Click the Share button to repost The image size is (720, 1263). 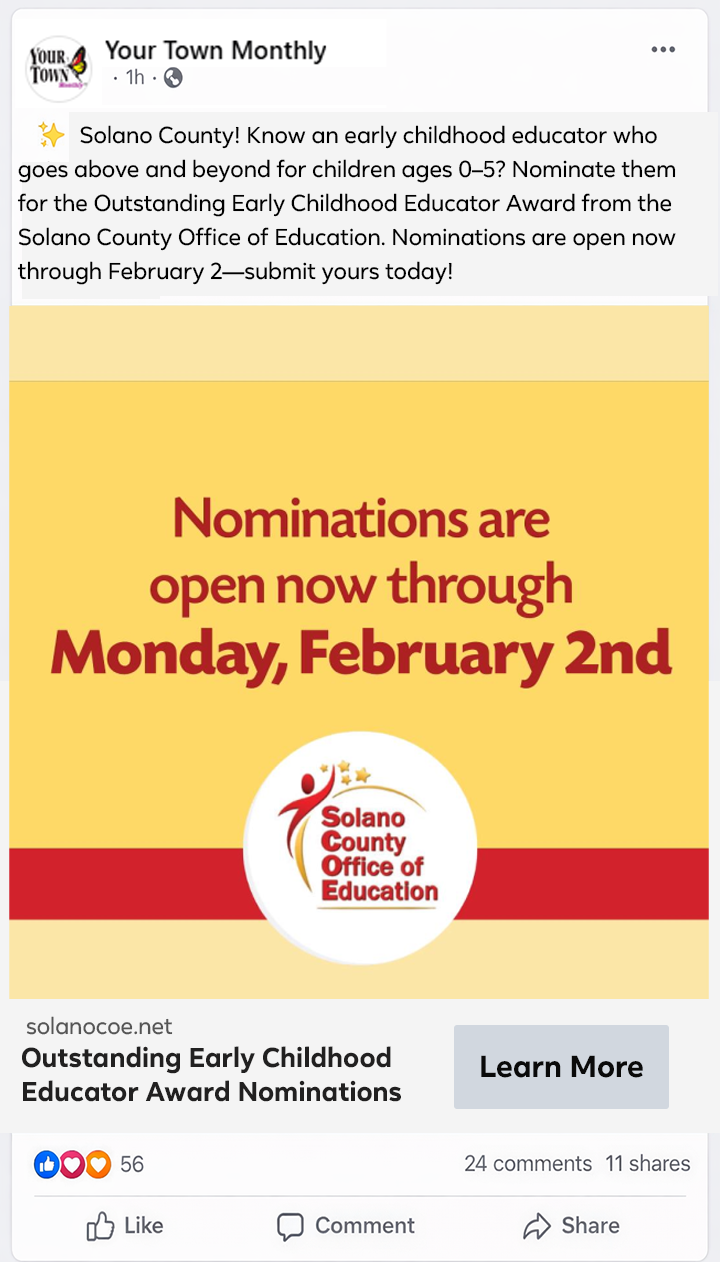pos(571,1226)
